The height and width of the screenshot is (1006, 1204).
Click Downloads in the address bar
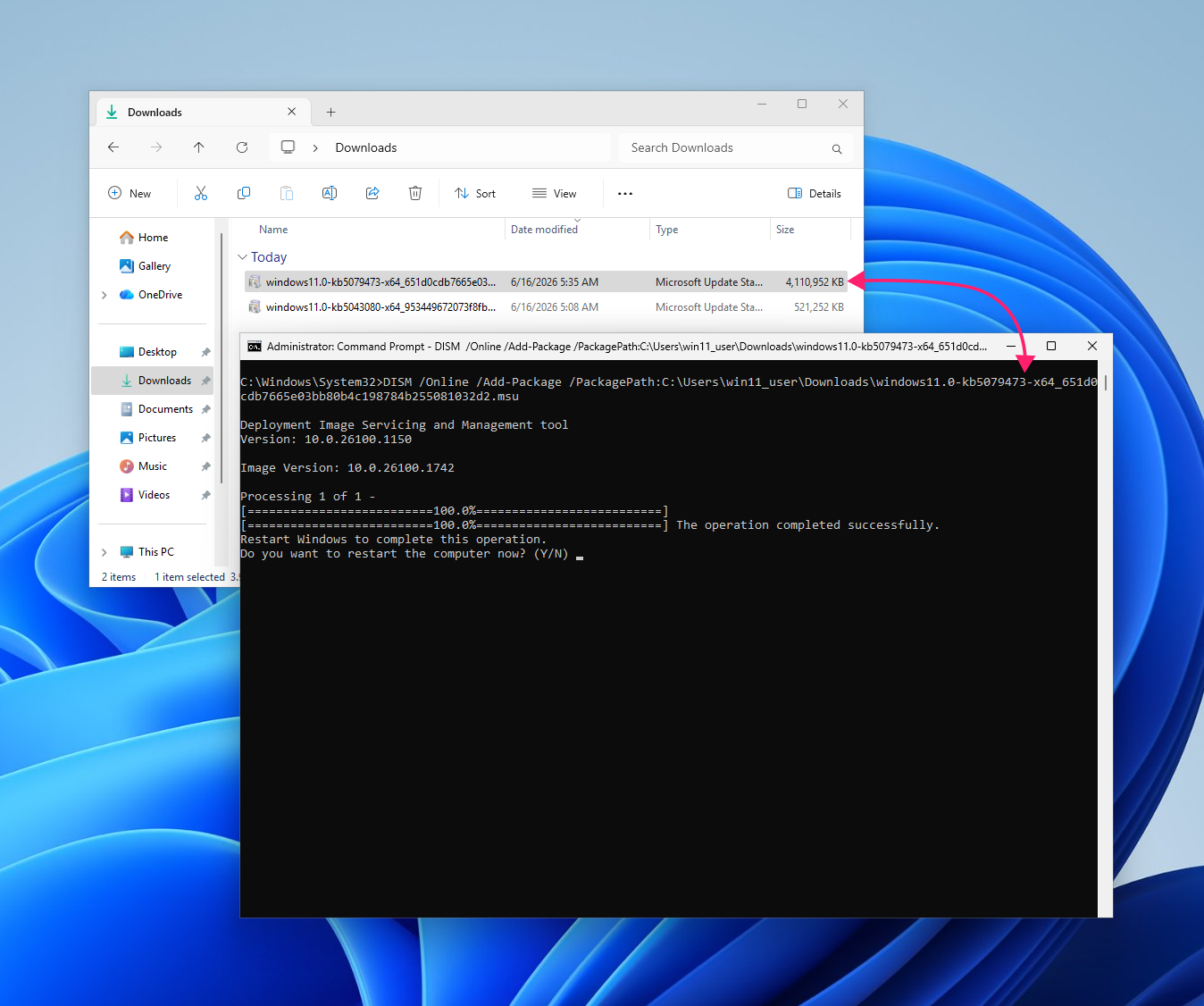366,148
